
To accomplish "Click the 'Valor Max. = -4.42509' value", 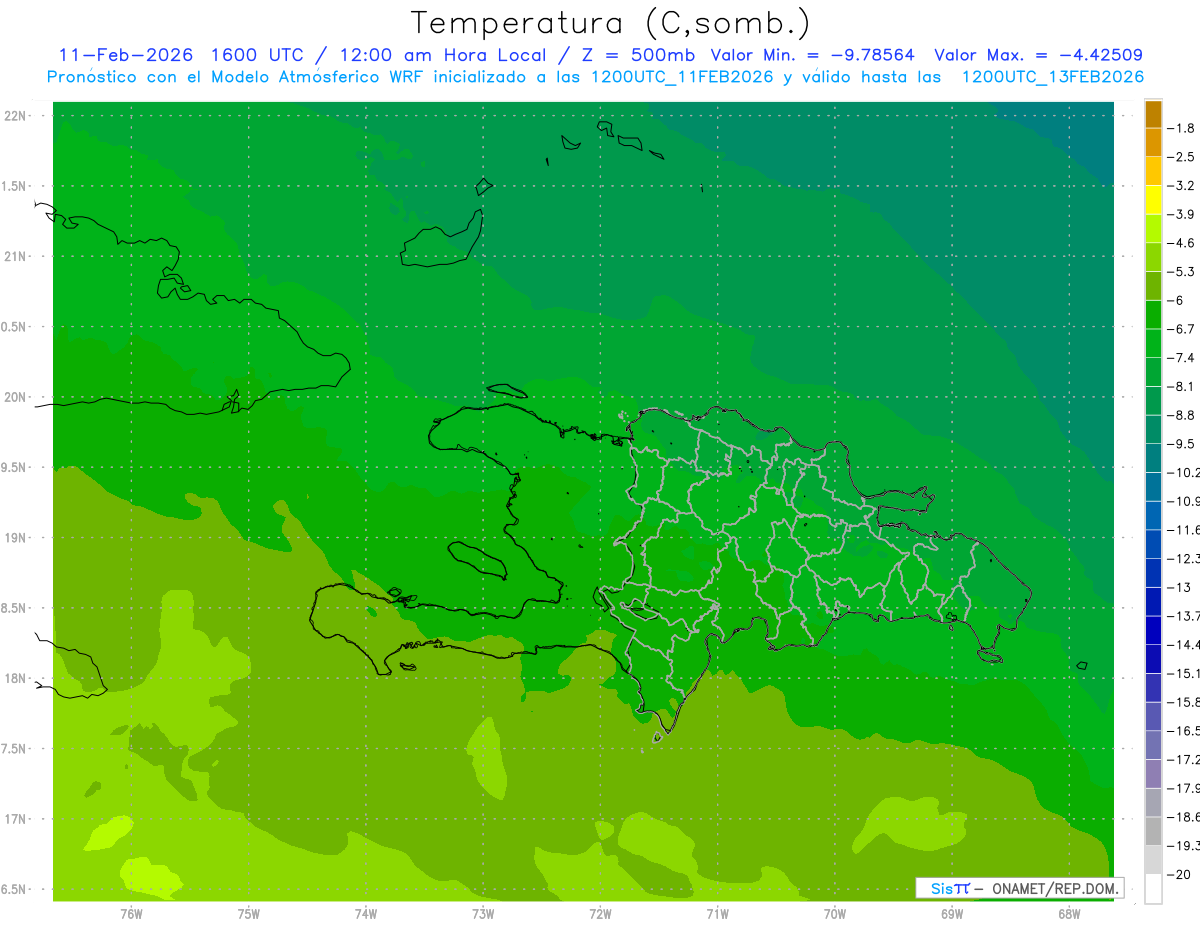I will (x=1038, y=55).
